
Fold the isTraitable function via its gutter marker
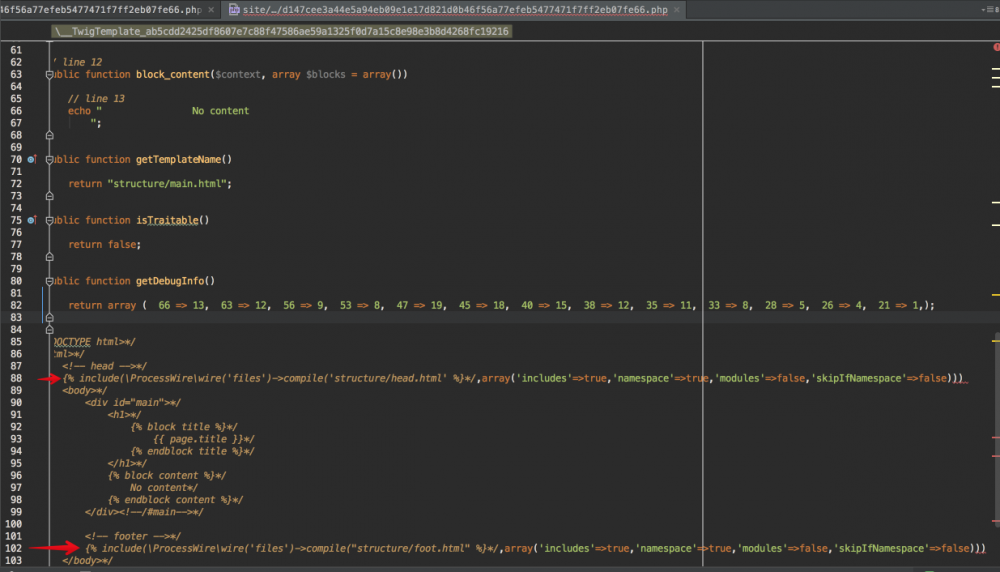(48, 220)
